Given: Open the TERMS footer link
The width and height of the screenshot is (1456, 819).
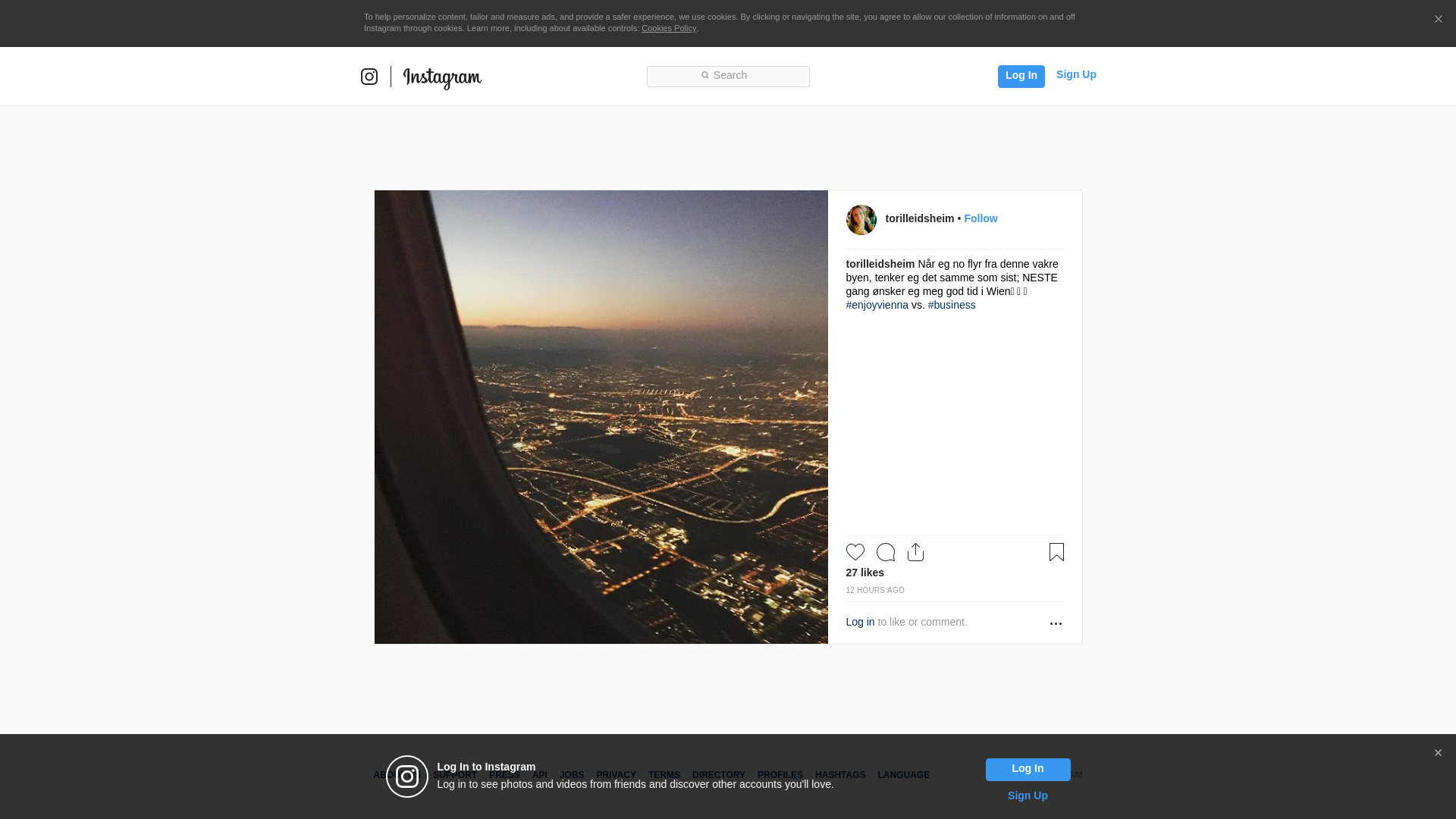Looking at the screenshot, I should 664,775.
